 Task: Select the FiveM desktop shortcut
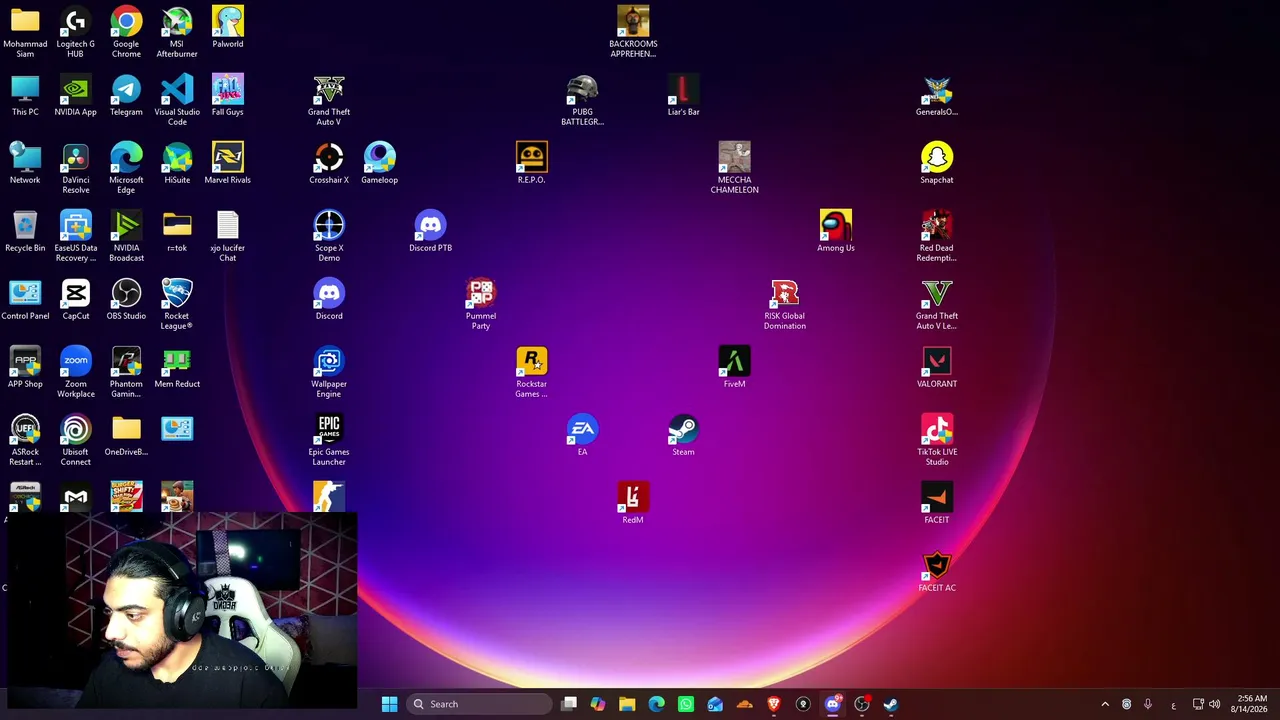[734, 367]
